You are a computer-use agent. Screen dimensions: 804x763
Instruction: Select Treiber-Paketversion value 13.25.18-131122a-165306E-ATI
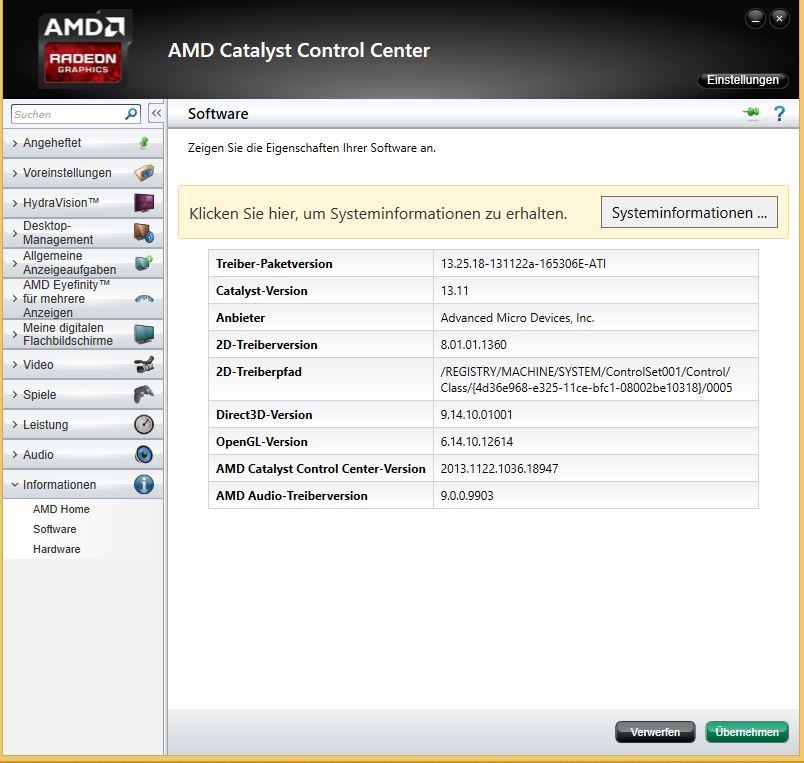pyautogui.click(x=523, y=264)
